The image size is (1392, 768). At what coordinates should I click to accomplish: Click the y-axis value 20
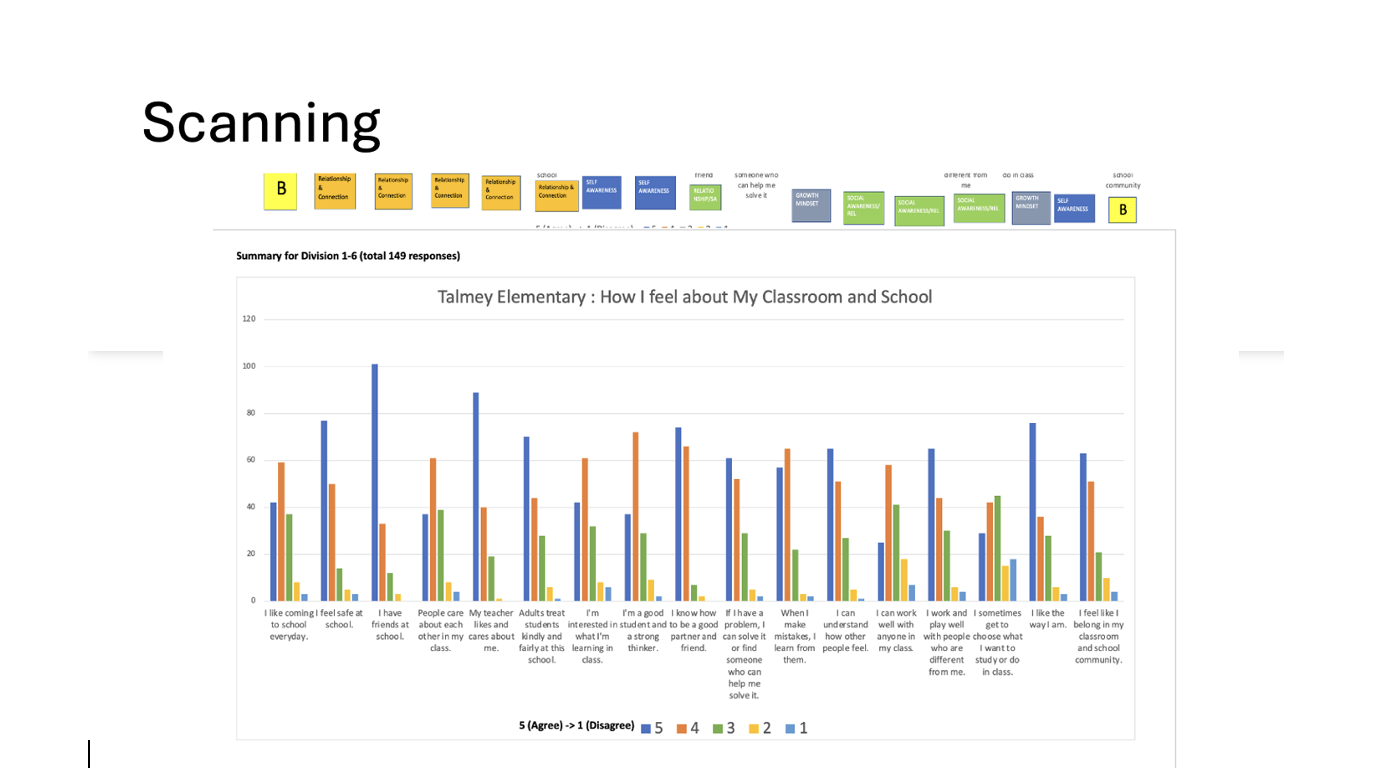pos(251,554)
